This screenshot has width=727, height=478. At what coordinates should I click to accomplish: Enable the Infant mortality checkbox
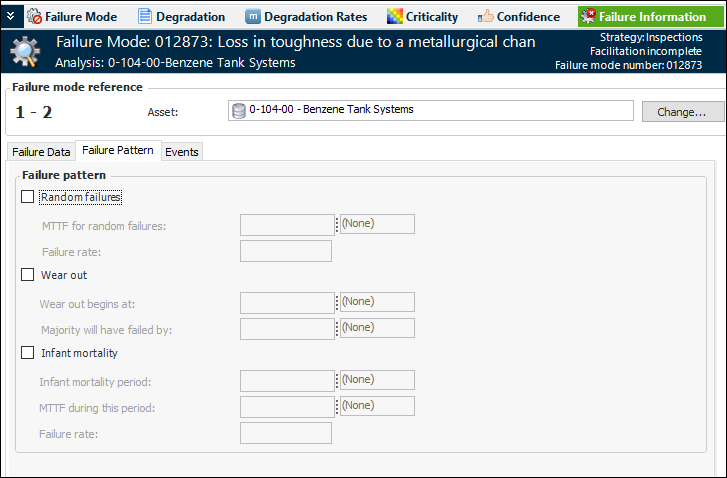pos(27,353)
